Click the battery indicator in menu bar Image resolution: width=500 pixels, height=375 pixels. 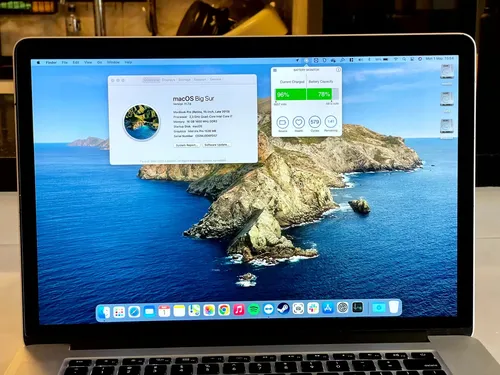coord(382,59)
